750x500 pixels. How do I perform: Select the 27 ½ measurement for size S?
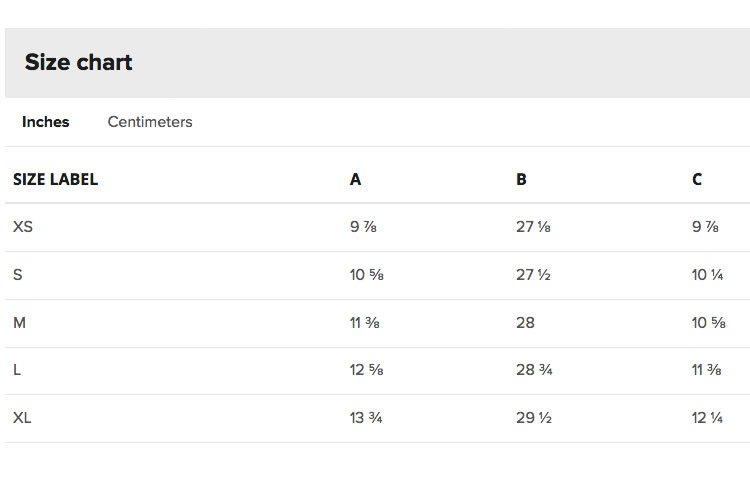pyautogui.click(x=533, y=275)
